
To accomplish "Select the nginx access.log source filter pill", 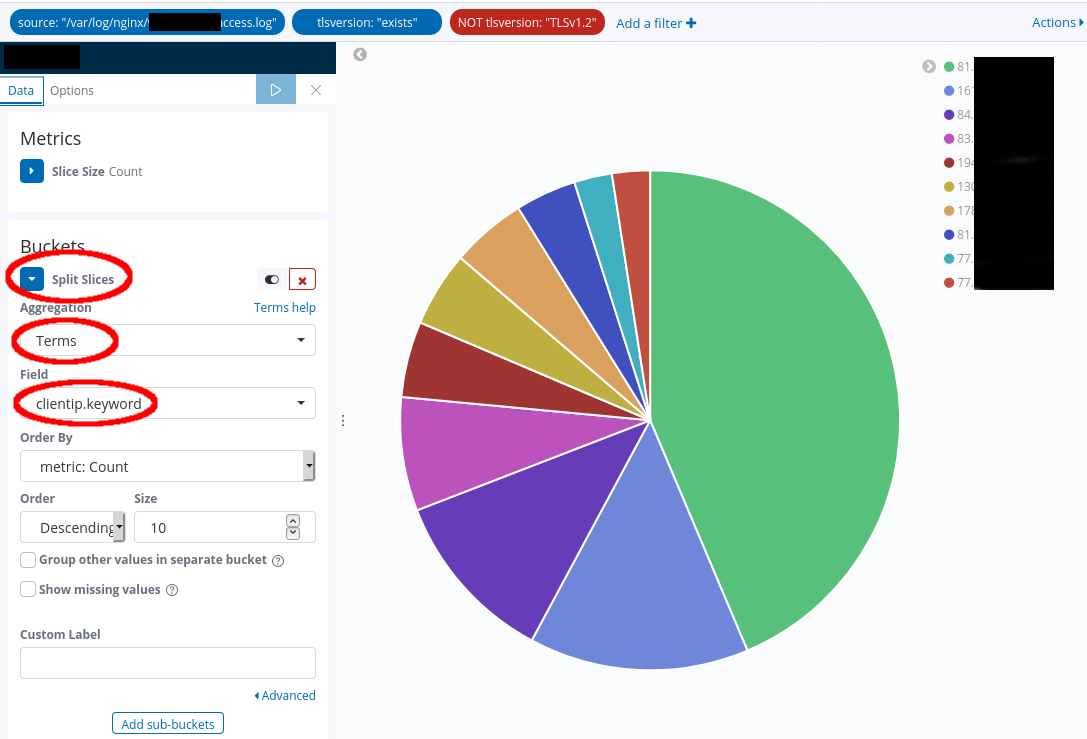I will point(147,22).
